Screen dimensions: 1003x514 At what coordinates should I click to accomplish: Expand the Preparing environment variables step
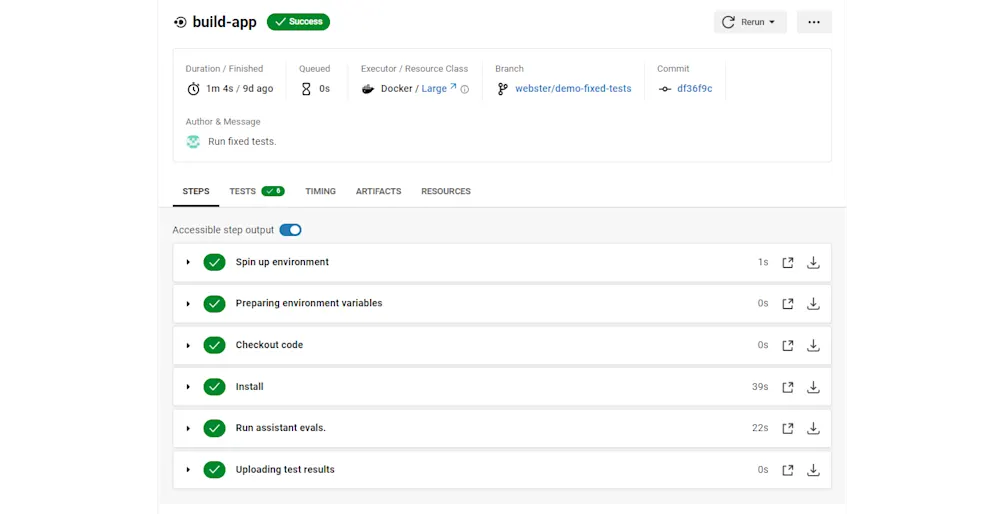(188, 304)
